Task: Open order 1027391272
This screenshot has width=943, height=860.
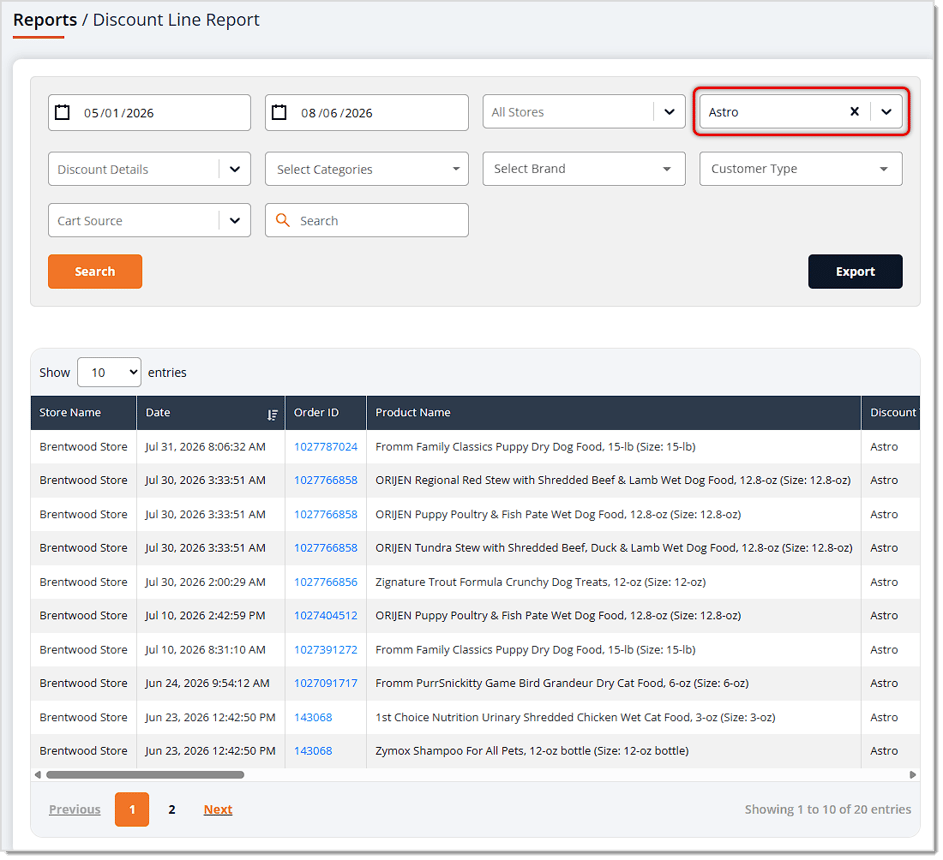Action: [x=325, y=650]
